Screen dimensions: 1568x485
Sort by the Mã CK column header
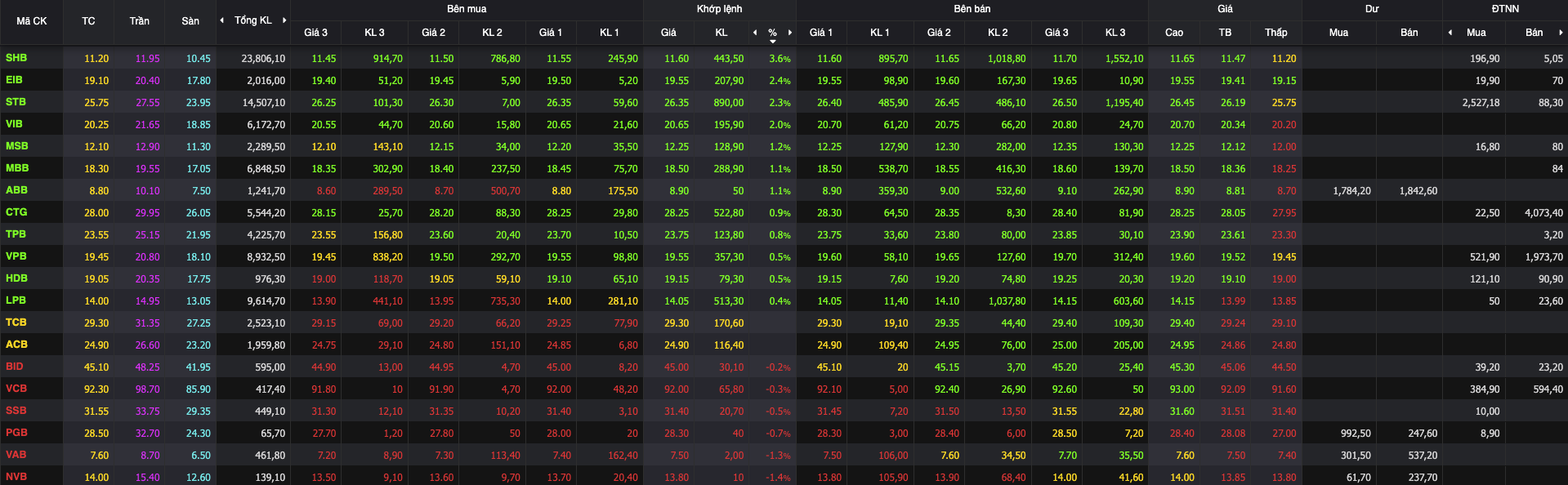point(32,21)
